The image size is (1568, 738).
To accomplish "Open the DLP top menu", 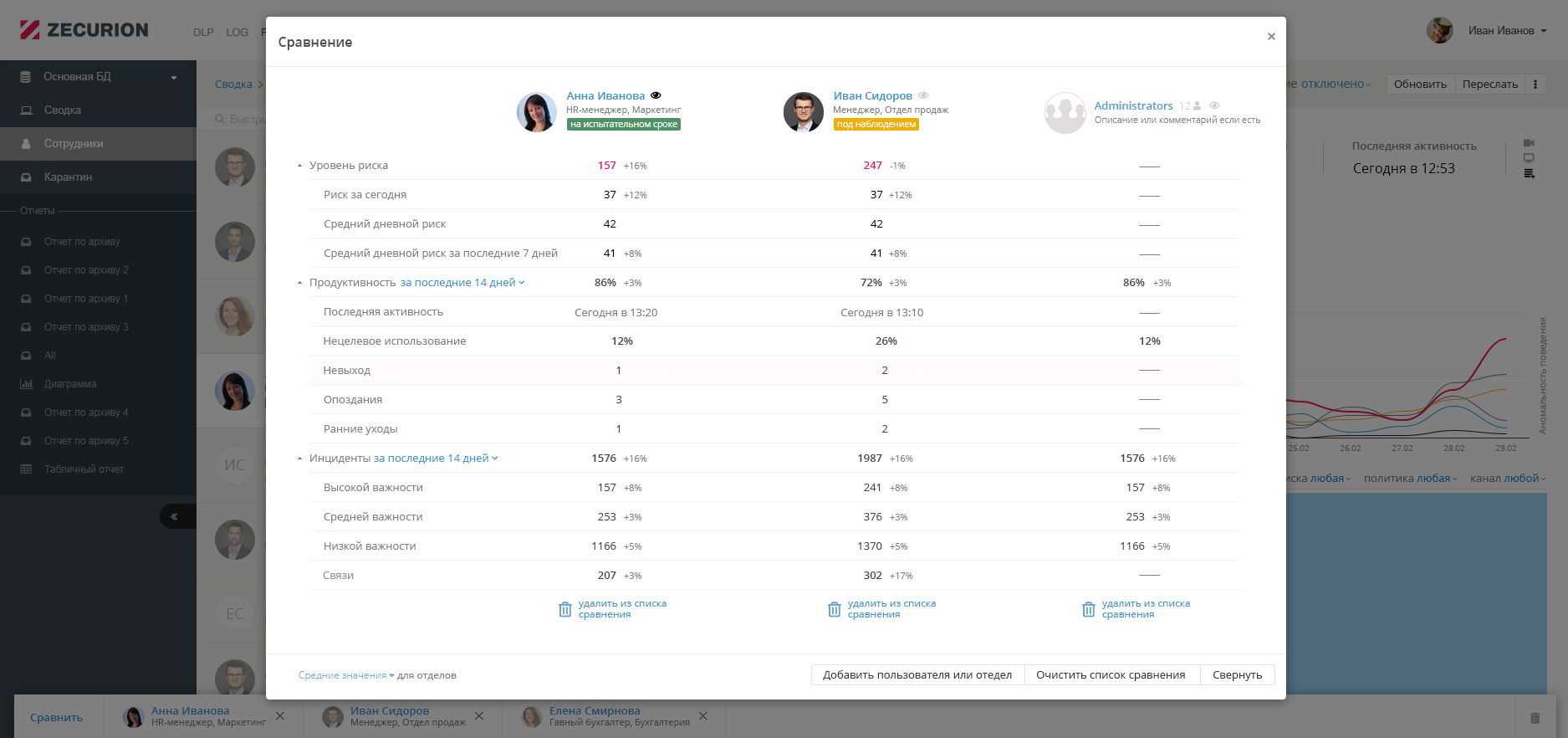I will [203, 33].
